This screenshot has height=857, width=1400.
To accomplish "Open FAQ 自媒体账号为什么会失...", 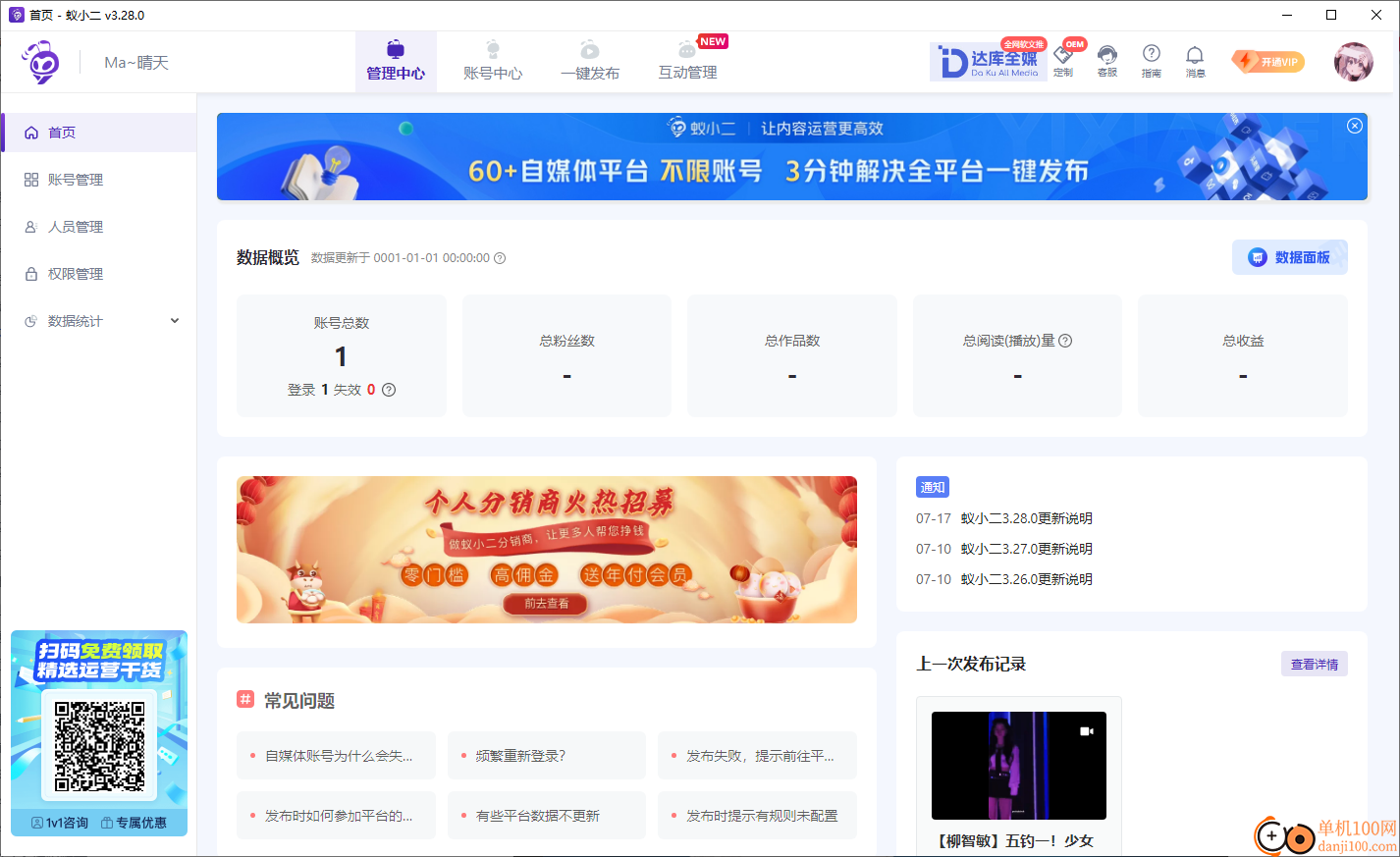I will coord(336,756).
